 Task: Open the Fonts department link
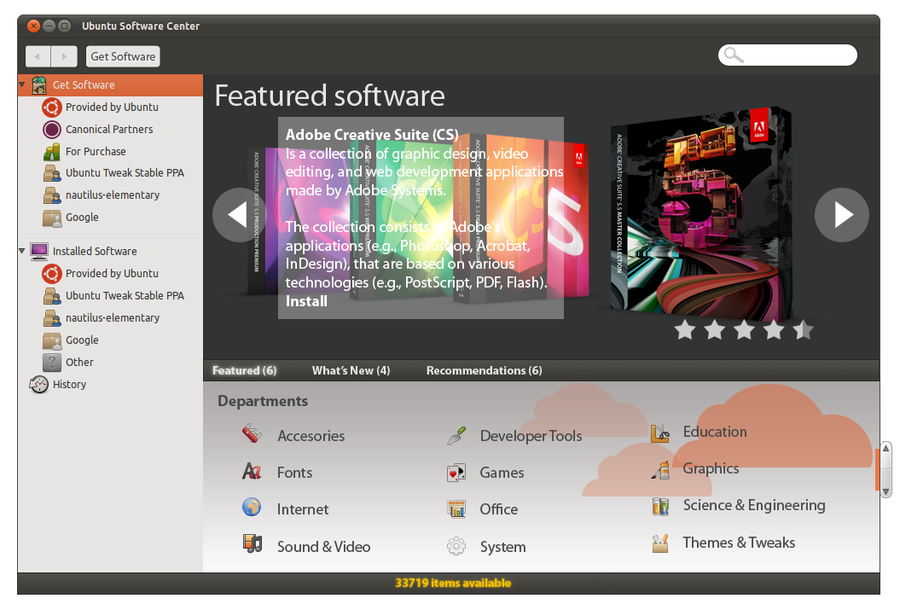tap(294, 473)
